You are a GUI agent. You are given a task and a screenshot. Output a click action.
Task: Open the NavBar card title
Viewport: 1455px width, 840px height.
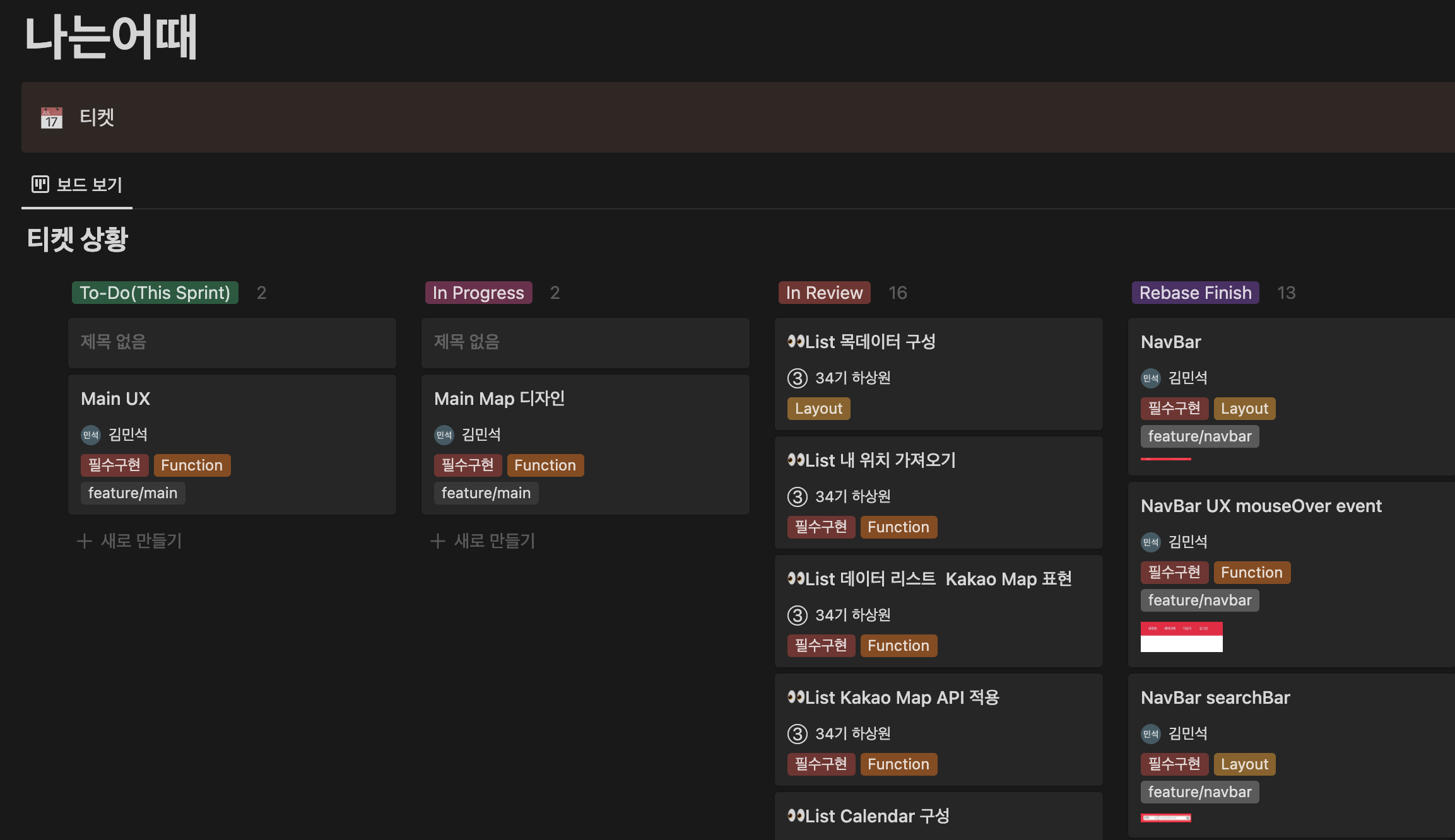click(x=1171, y=342)
